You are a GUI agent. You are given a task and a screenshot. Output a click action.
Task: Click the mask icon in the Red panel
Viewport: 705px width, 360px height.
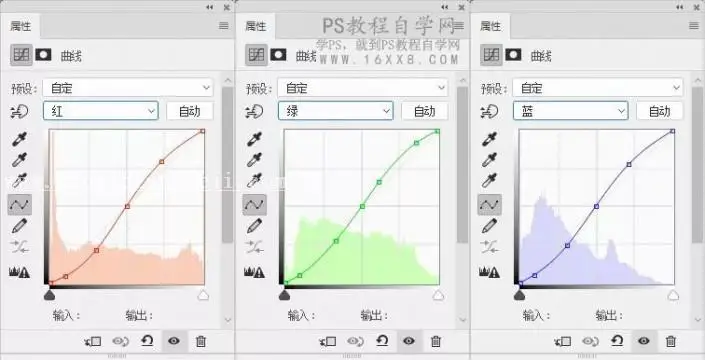click(x=44, y=55)
